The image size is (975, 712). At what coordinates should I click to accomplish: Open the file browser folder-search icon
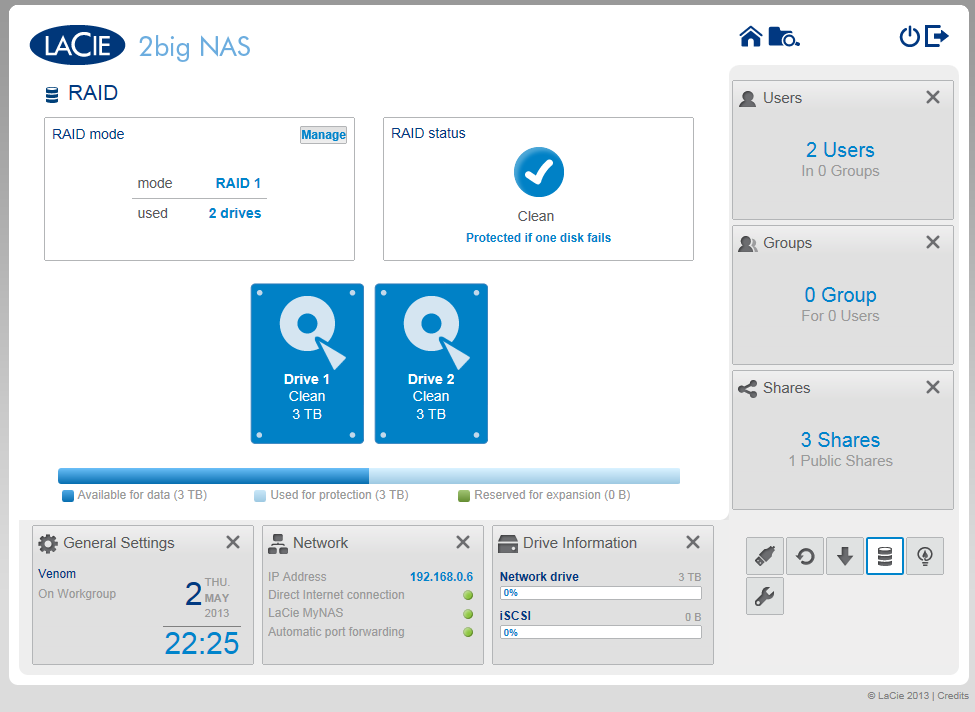point(784,37)
